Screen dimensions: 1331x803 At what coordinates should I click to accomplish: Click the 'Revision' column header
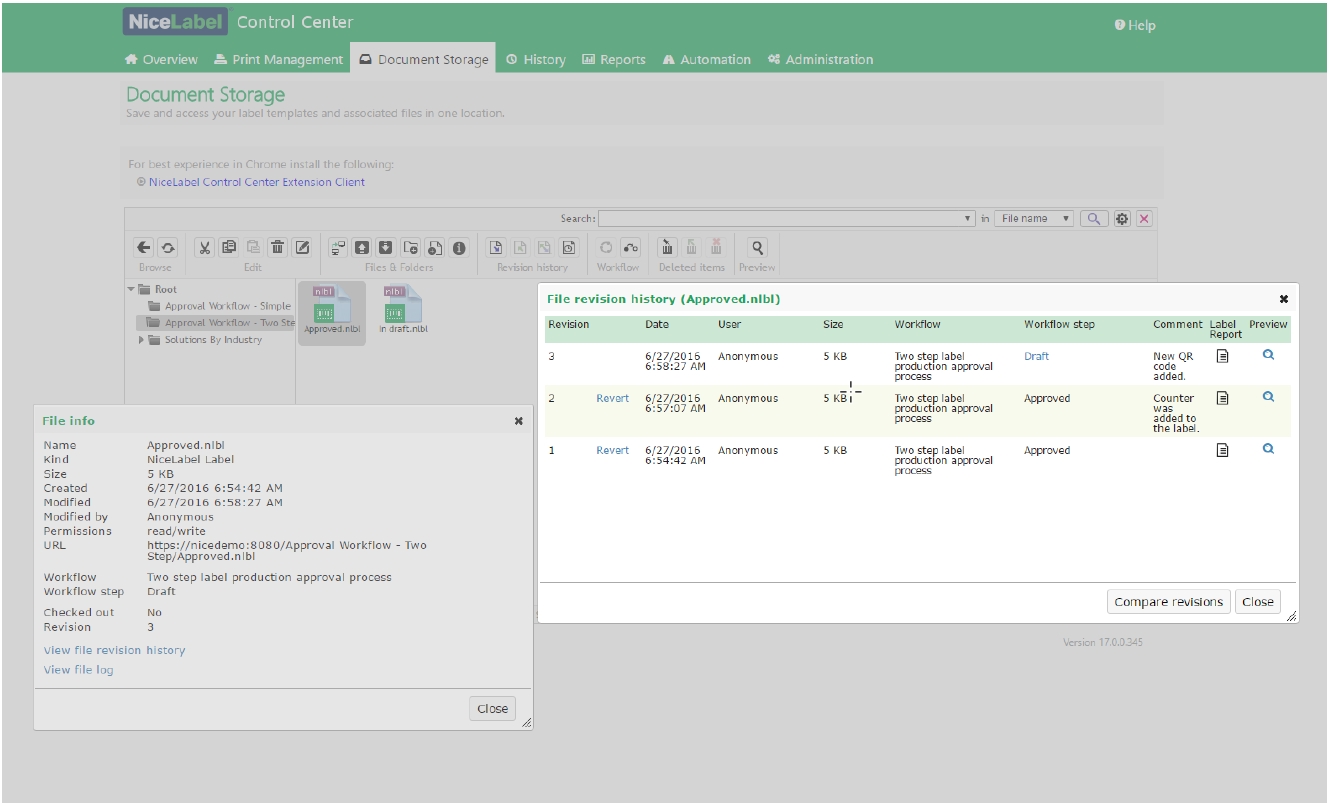point(569,325)
